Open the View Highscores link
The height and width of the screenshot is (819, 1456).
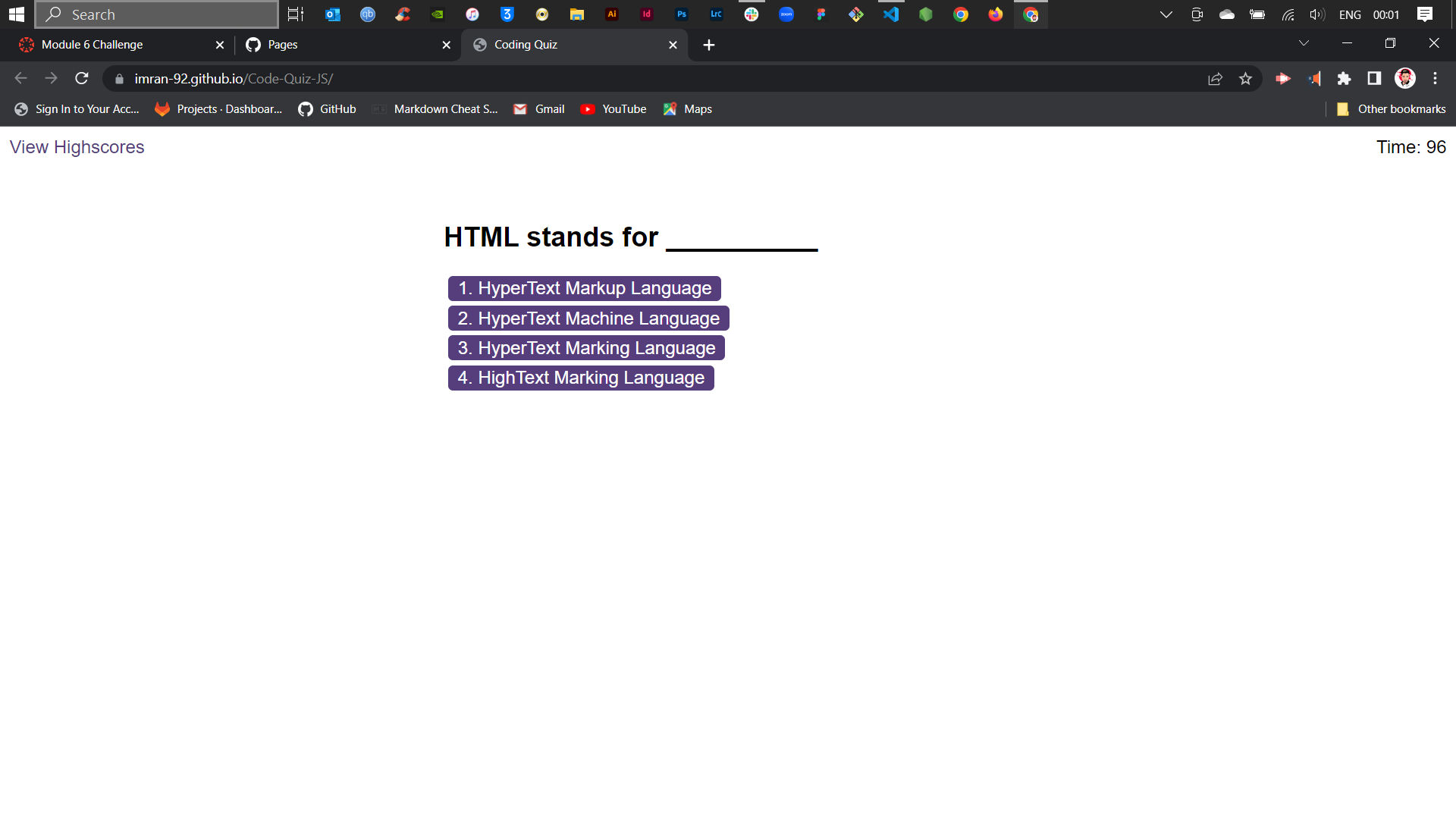77,147
